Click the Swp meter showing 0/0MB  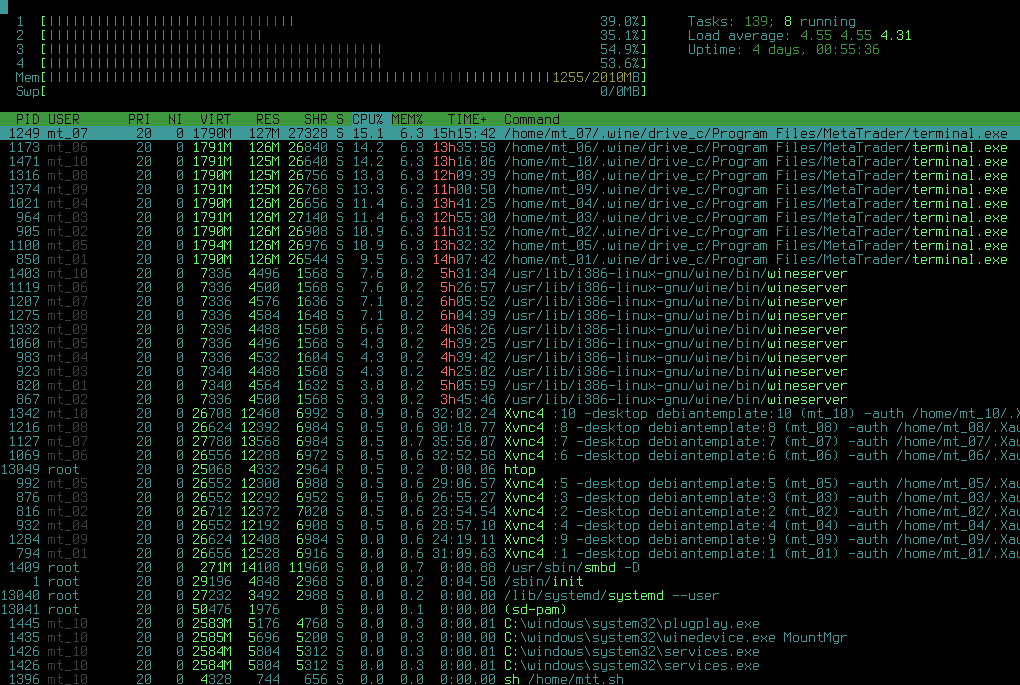point(331,91)
